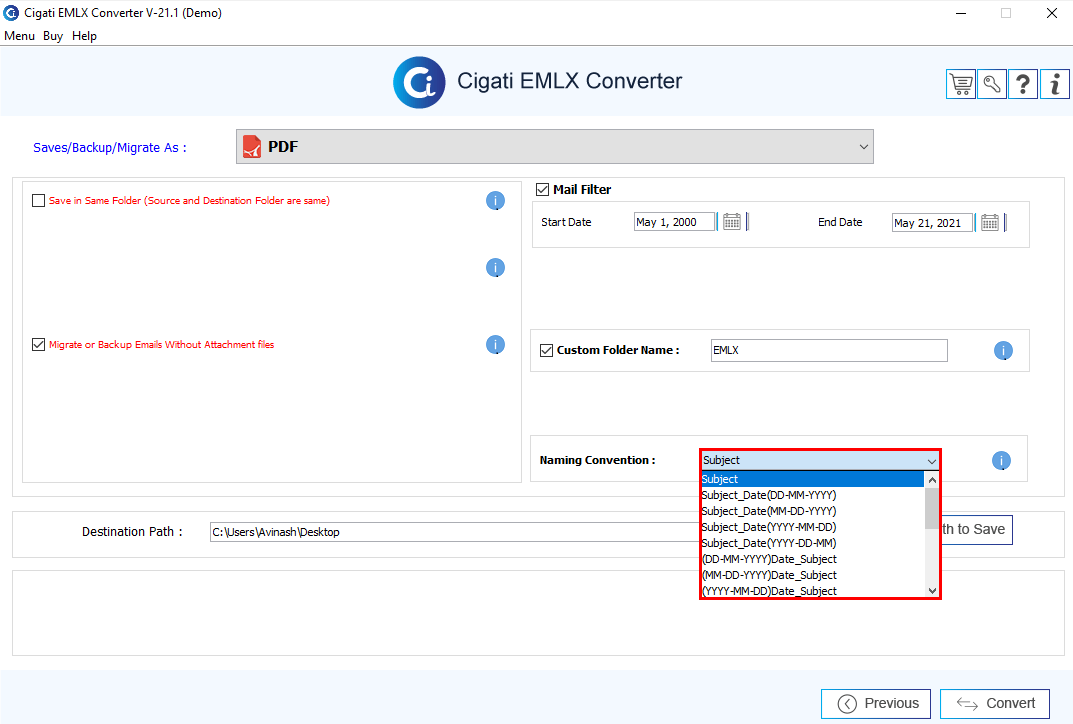The width and height of the screenshot is (1073, 724).
Task: Click scroll down arrow in naming list
Action: (932, 591)
